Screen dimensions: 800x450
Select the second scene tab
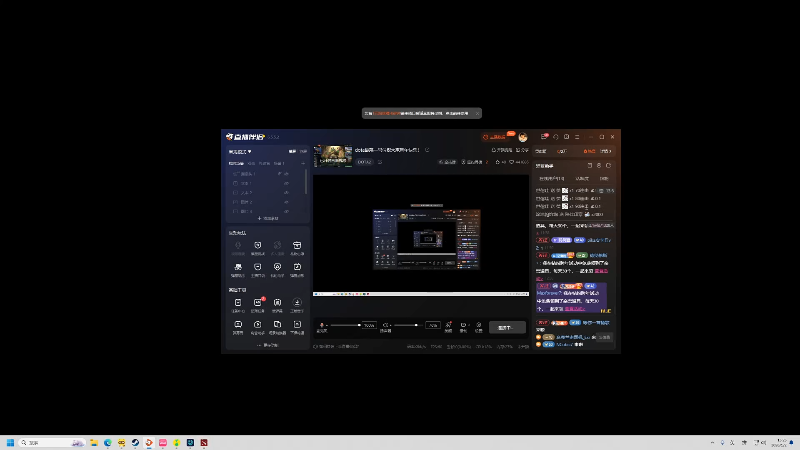pyautogui.click(x=252, y=164)
